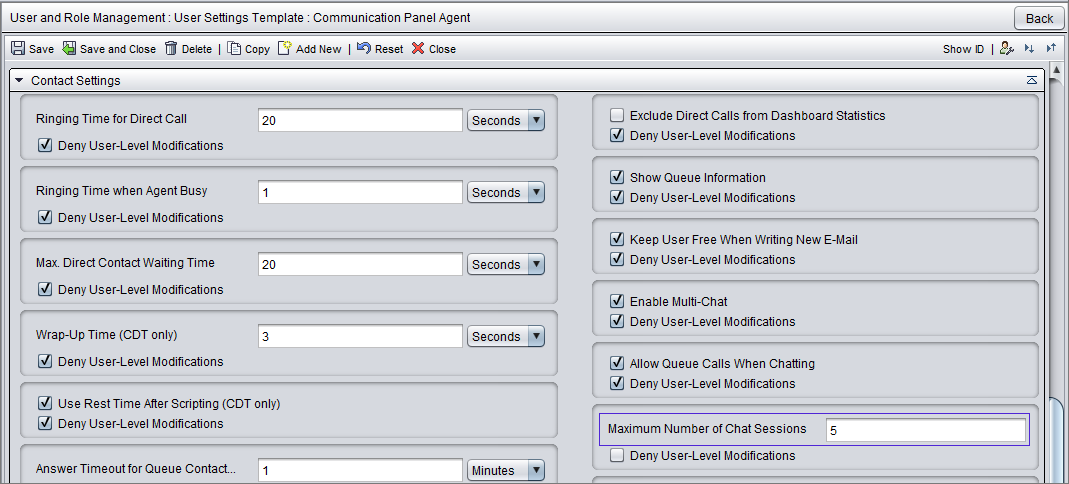Collapse the Contact Settings section triangle
Image resolution: width=1069 pixels, height=484 pixels.
[x=19, y=80]
